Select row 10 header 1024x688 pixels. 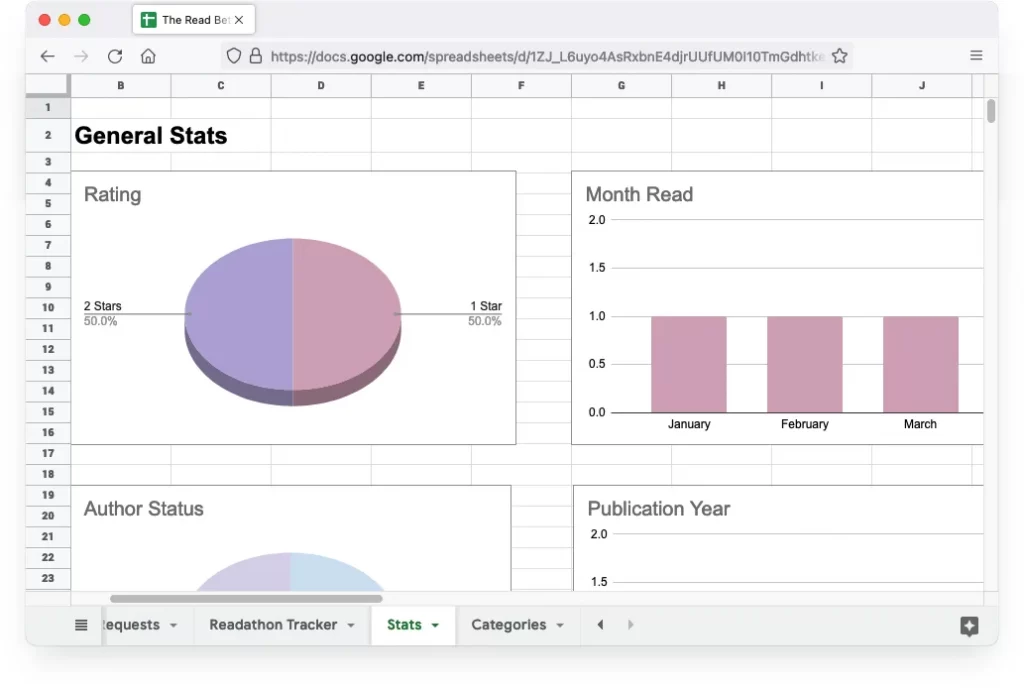click(48, 307)
